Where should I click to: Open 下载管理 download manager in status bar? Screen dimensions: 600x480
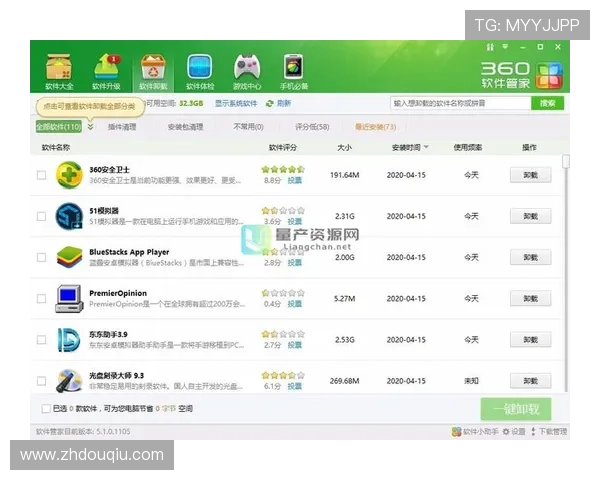[x=549, y=432]
